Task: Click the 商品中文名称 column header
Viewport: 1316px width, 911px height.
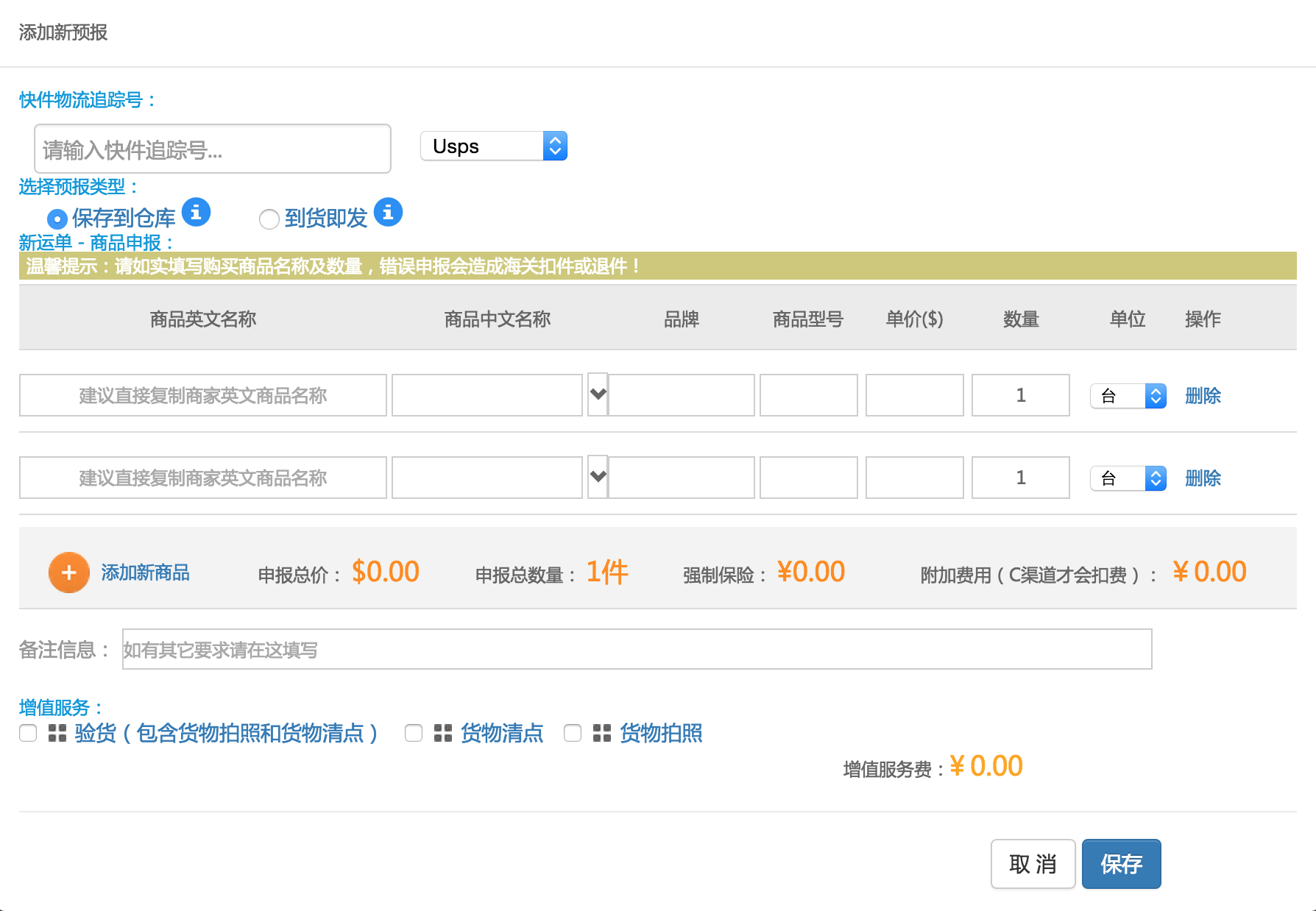Action: [498, 319]
